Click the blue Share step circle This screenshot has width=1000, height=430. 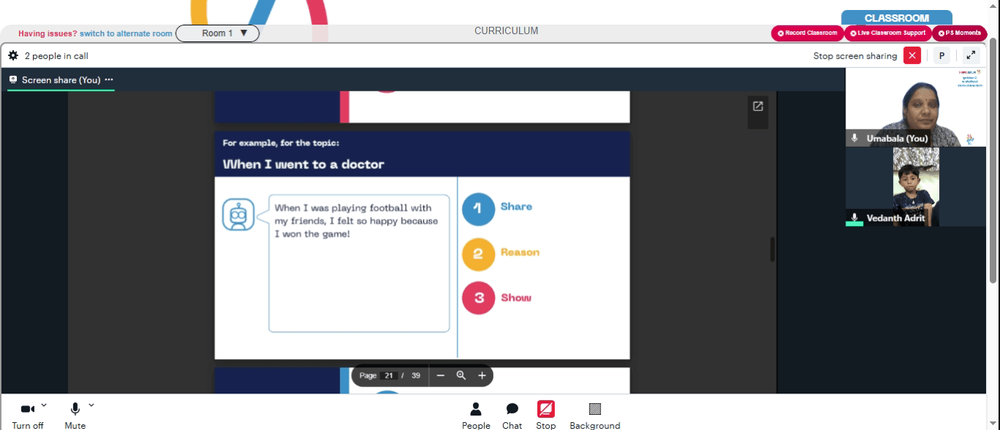pos(478,209)
